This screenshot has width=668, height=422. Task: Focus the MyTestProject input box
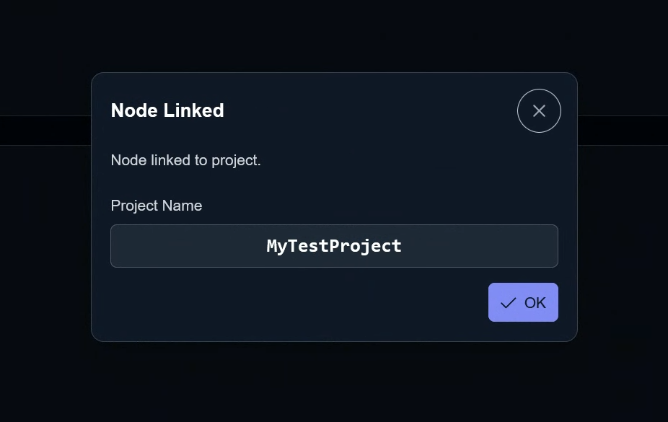[x=334, y=246]
